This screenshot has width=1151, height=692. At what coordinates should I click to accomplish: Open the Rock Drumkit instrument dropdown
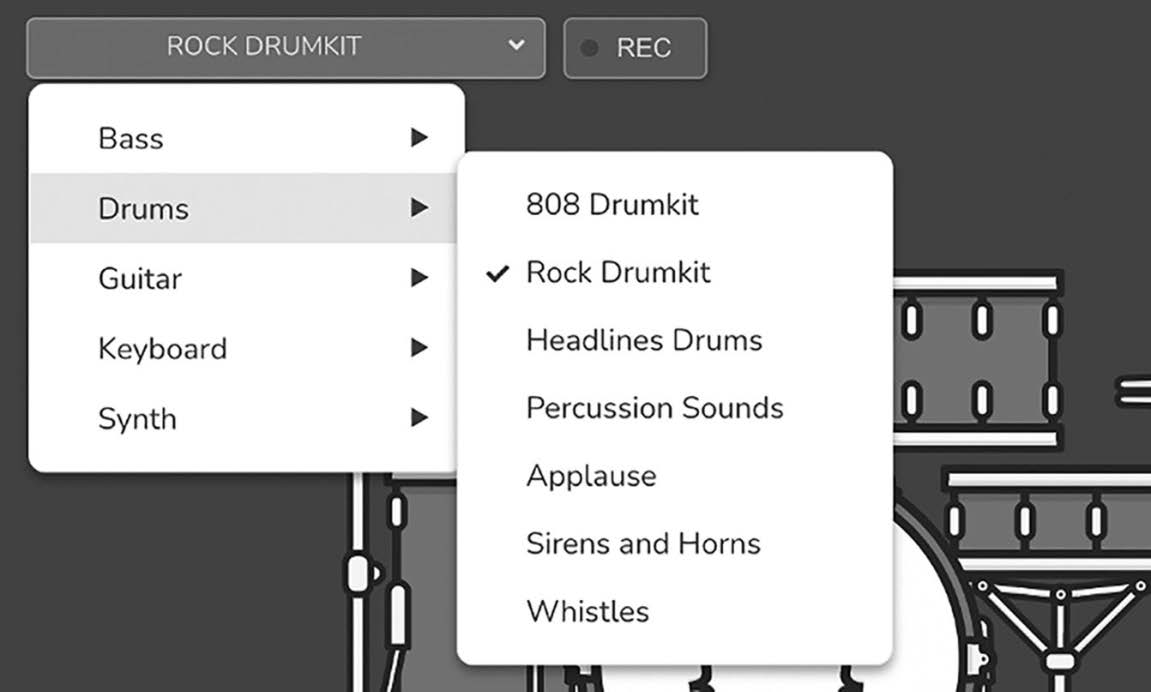[286, 48]
